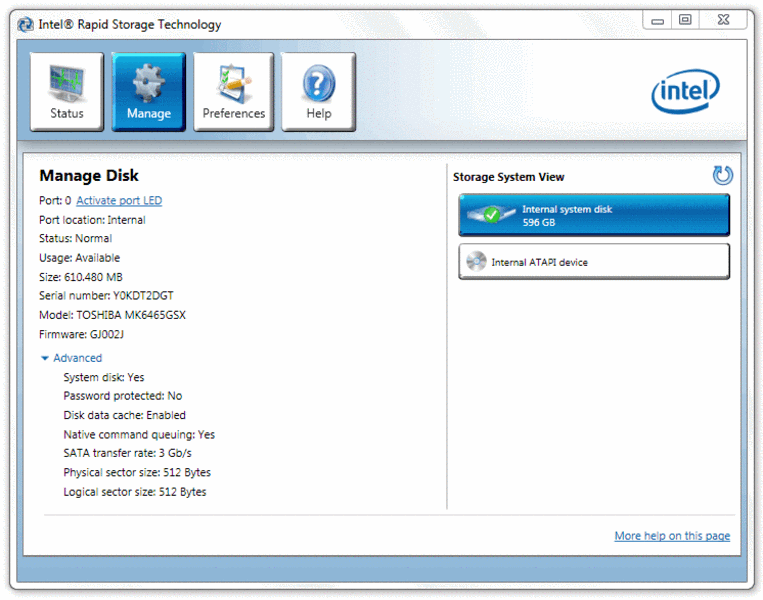Click the Password protected: No line
This screenshot has height=600, width=763.
click(123, 396)
